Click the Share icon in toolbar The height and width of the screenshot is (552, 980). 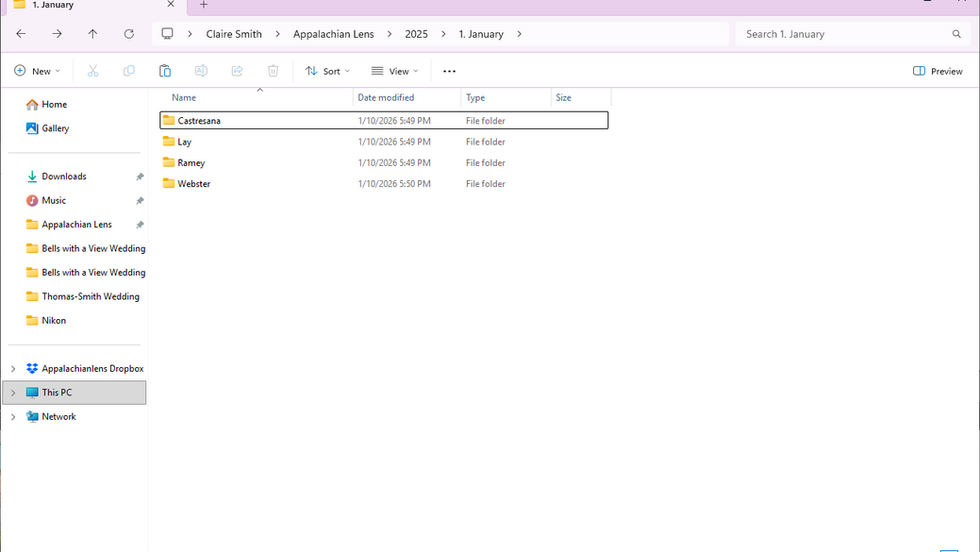[x=237, y=71]
